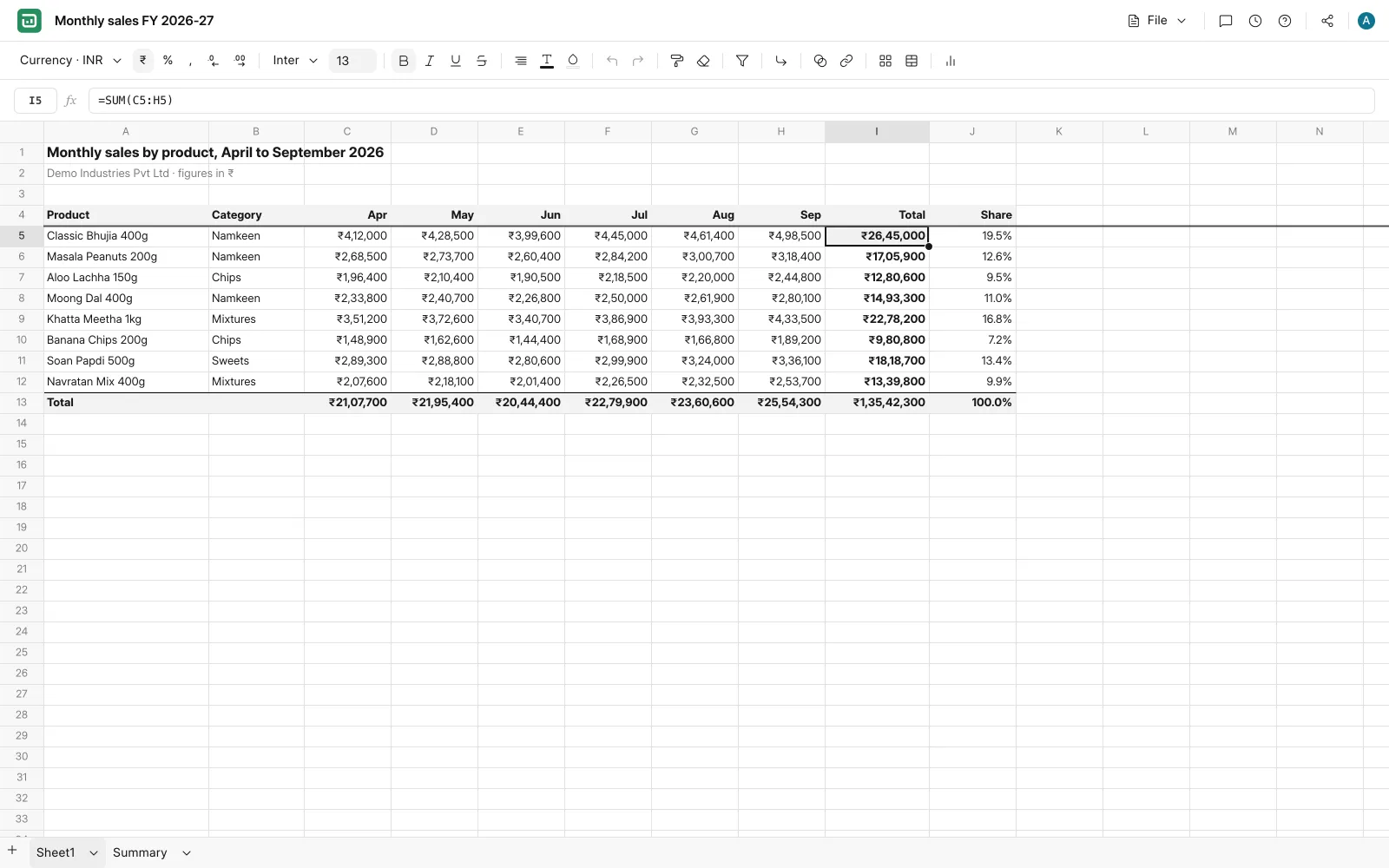
Task: Toggle rupee currency format button
Action: pos(143,61)
